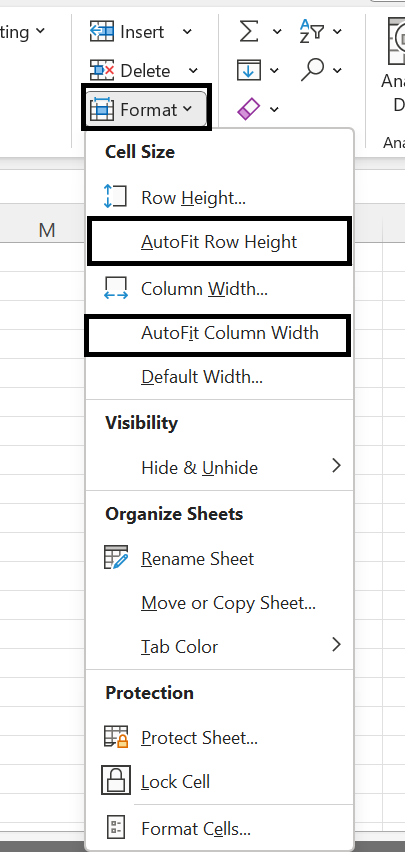Screen dimensions: 405x852
Task: Click column M header
Action: (47, 230)
